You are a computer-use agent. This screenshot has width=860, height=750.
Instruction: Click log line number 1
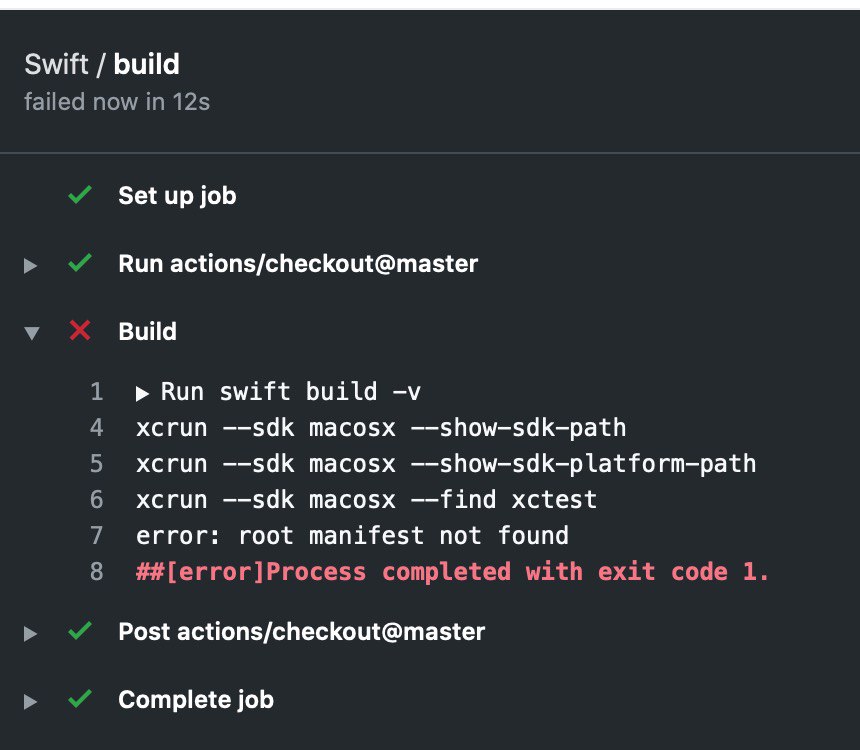point(97,392)
